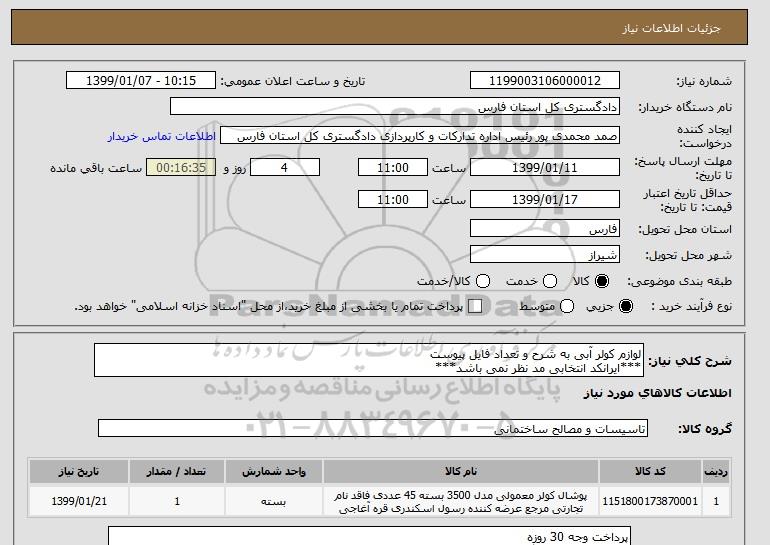Click the request creator field صمد محمدی پور

[420, 136]
